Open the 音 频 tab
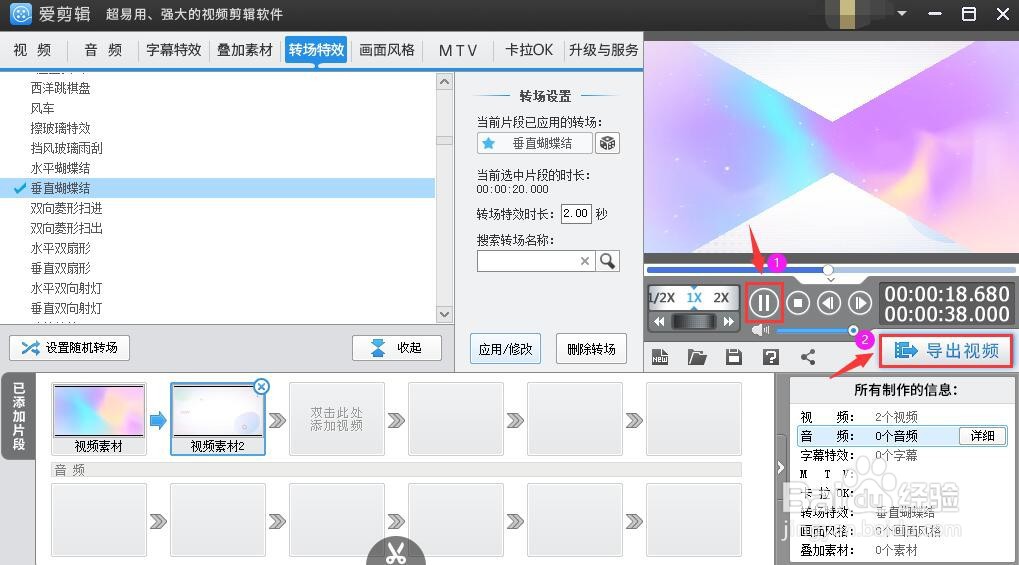This screenshot has height=565, width=1019. [103, 50]
